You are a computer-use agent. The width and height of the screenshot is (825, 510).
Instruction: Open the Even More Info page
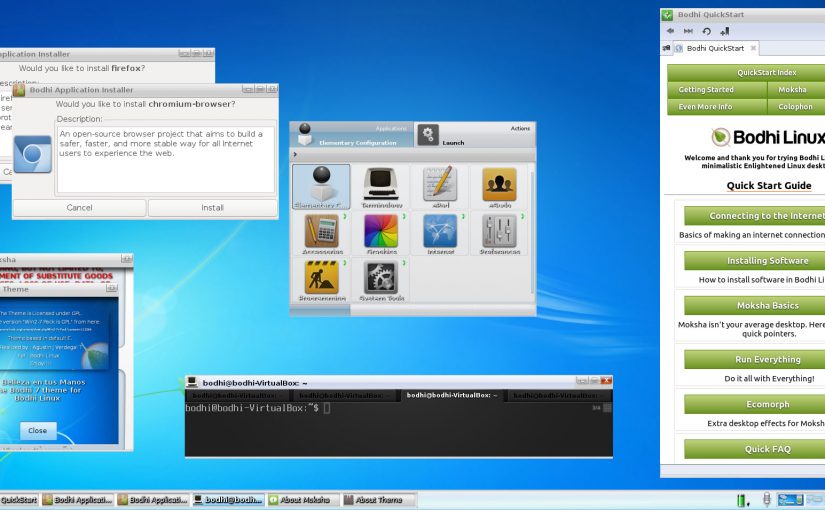point(717,106)
